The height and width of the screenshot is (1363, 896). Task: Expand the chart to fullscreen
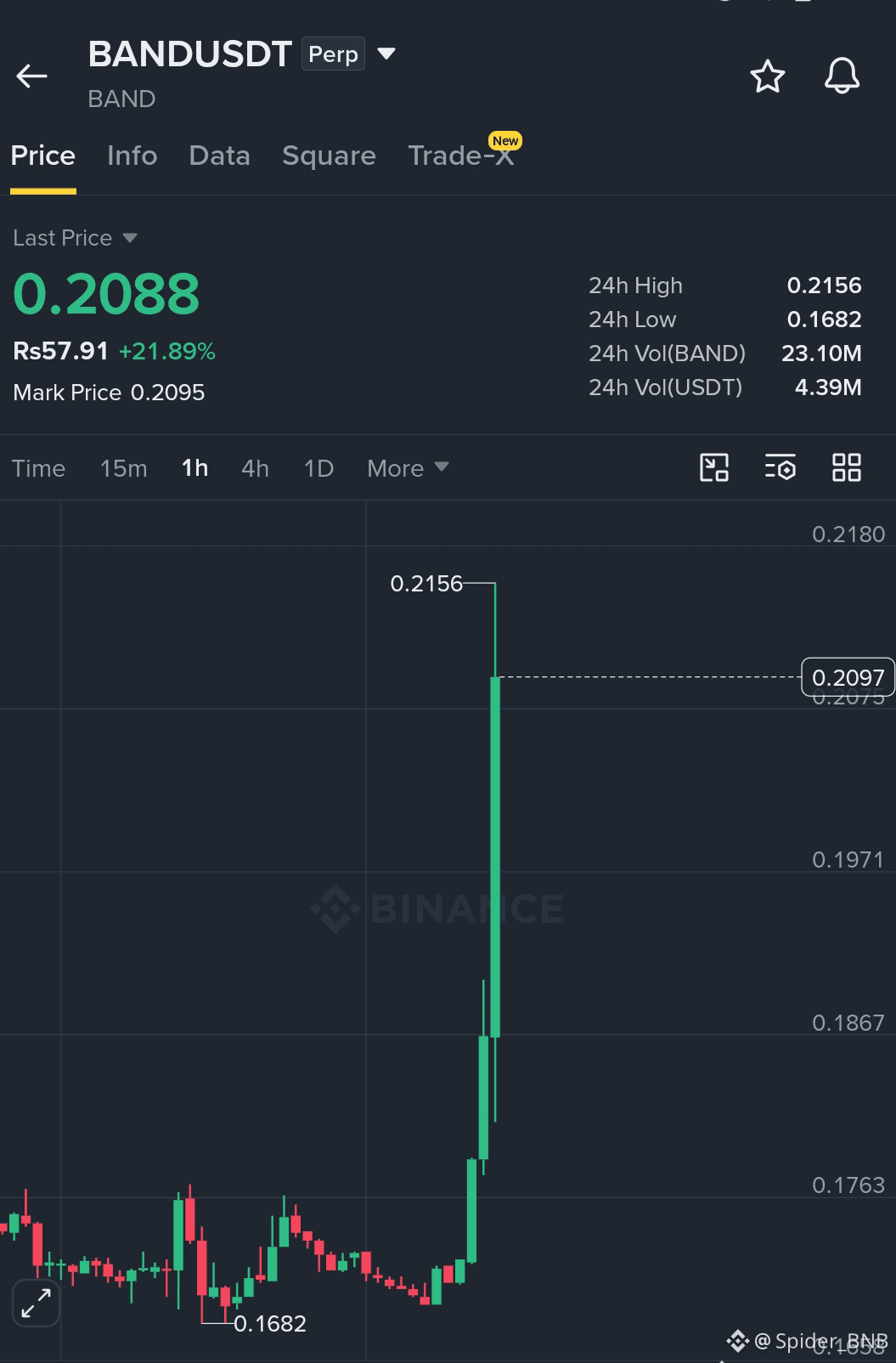(36, 1303)
